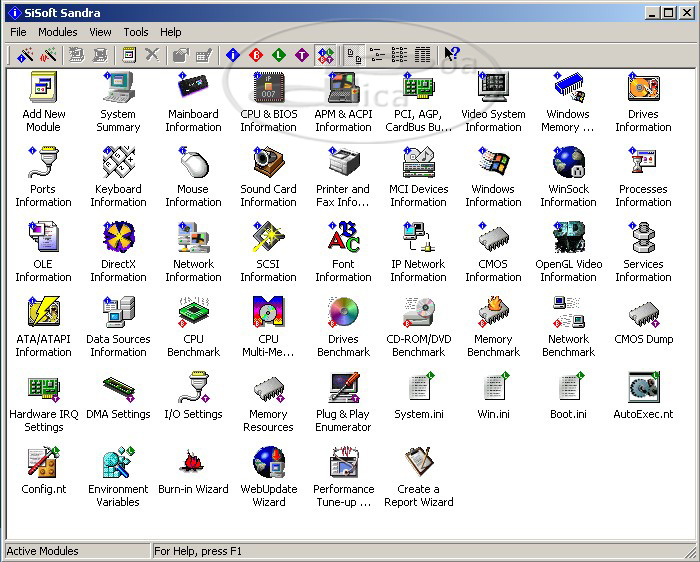The height and width of the screenshot is (562, 700).
Task: Select the DirectX Information icon
Action: [x=118, y=239]
